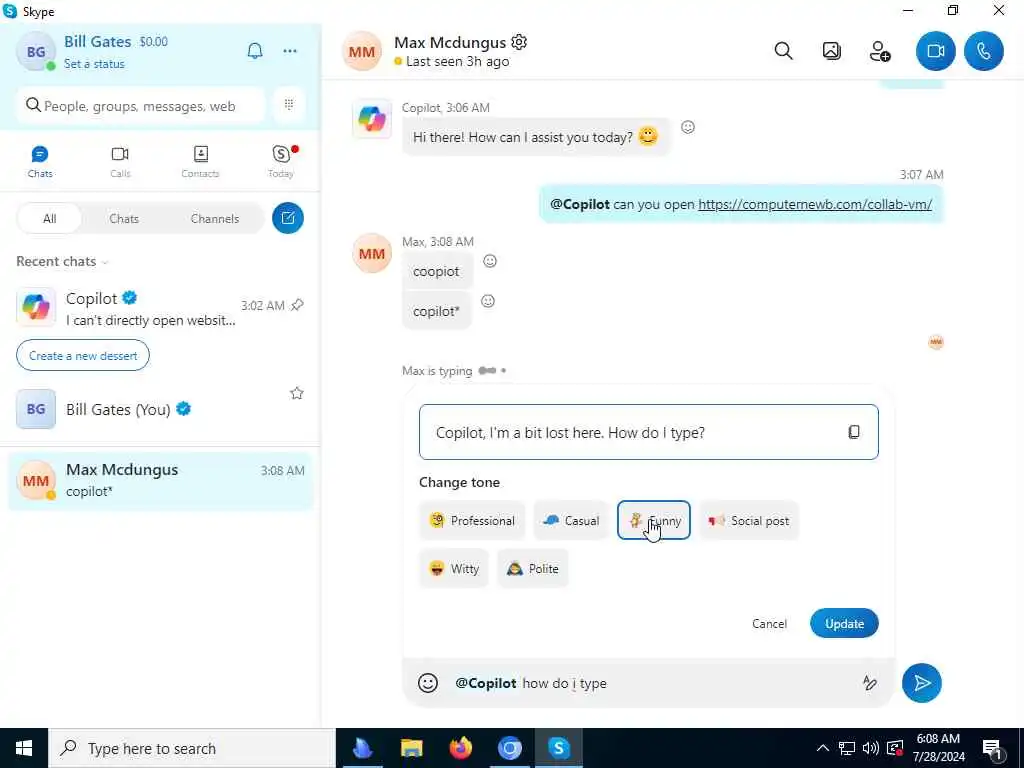Choose the Professional tone
Screen dimensions: 1024x768
[x=472, y=520]
